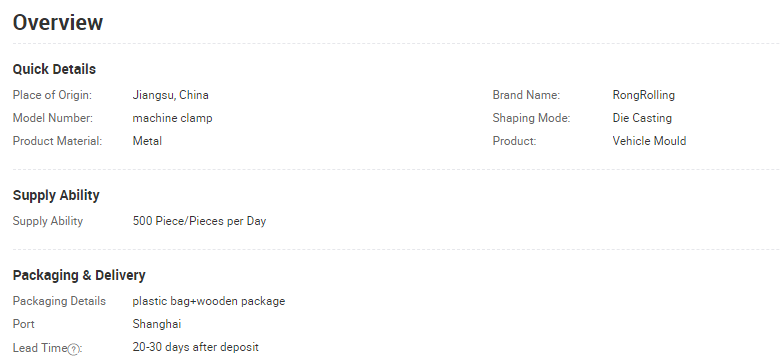The height and width of the screenshot is (363, 781).
Task: Click the Shaping Mode label
Action: click(x=531, y=118)
